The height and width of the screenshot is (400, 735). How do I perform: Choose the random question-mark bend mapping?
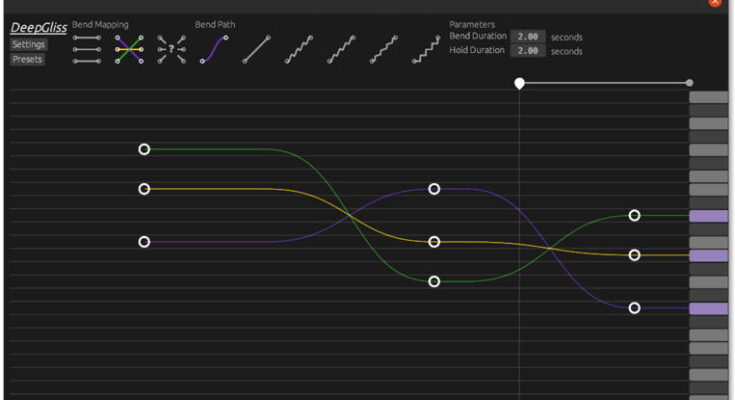pos(172,48)
